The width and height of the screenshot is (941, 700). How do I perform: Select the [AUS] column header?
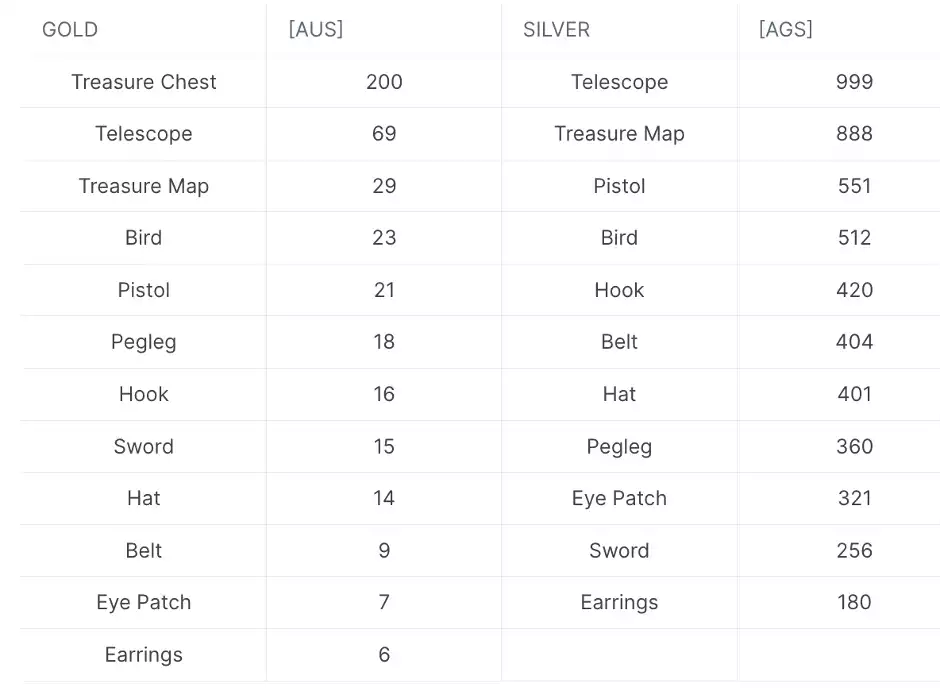click(316, 29)
